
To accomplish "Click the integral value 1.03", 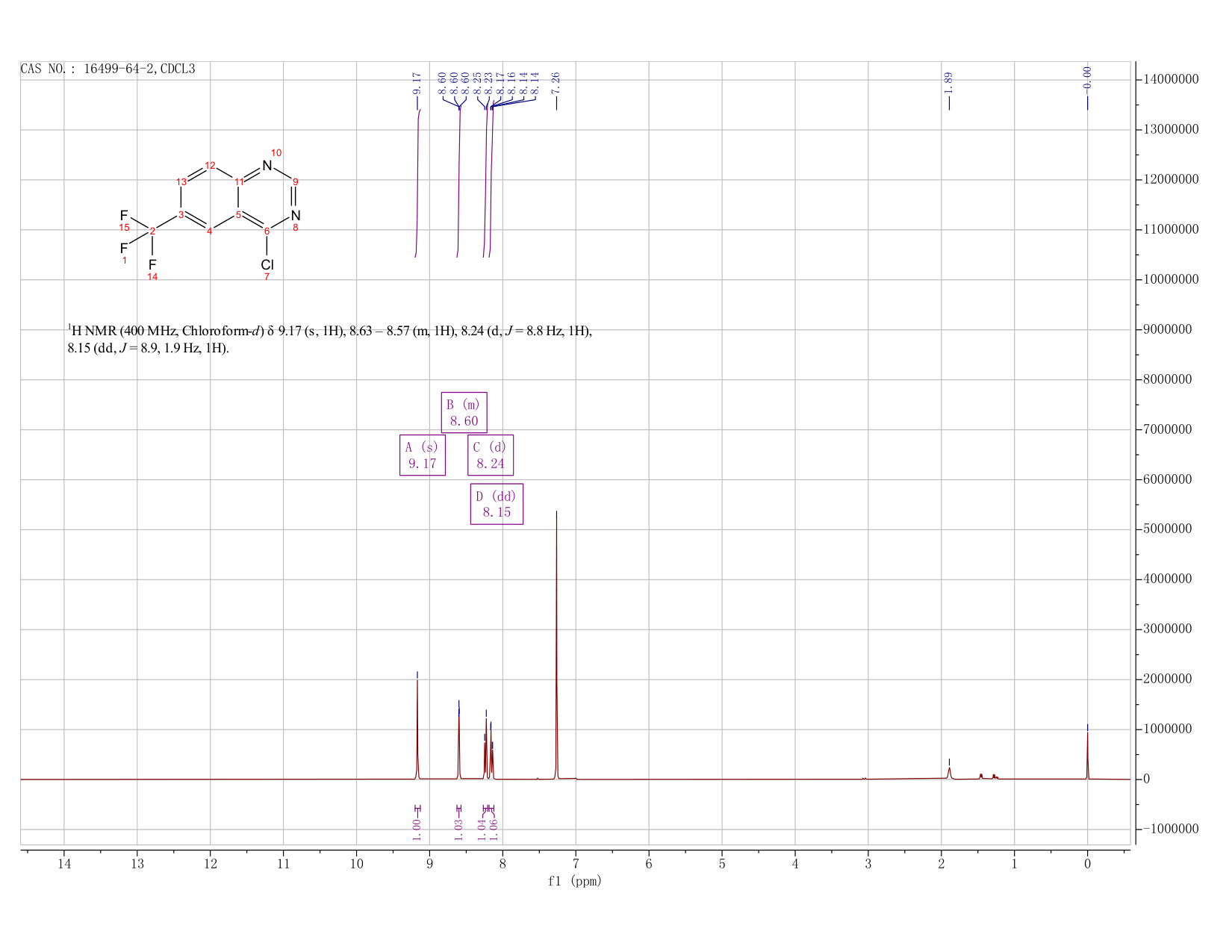I will [458, 829].
